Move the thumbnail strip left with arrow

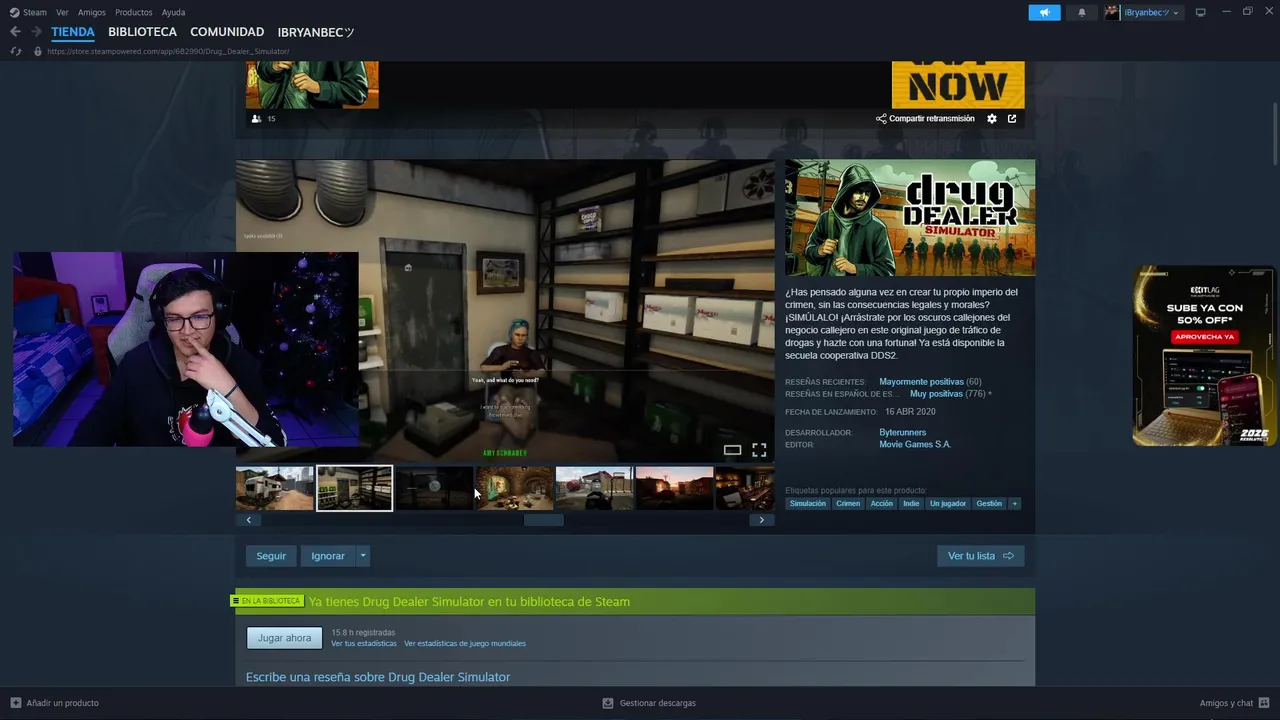coord(248,520)
